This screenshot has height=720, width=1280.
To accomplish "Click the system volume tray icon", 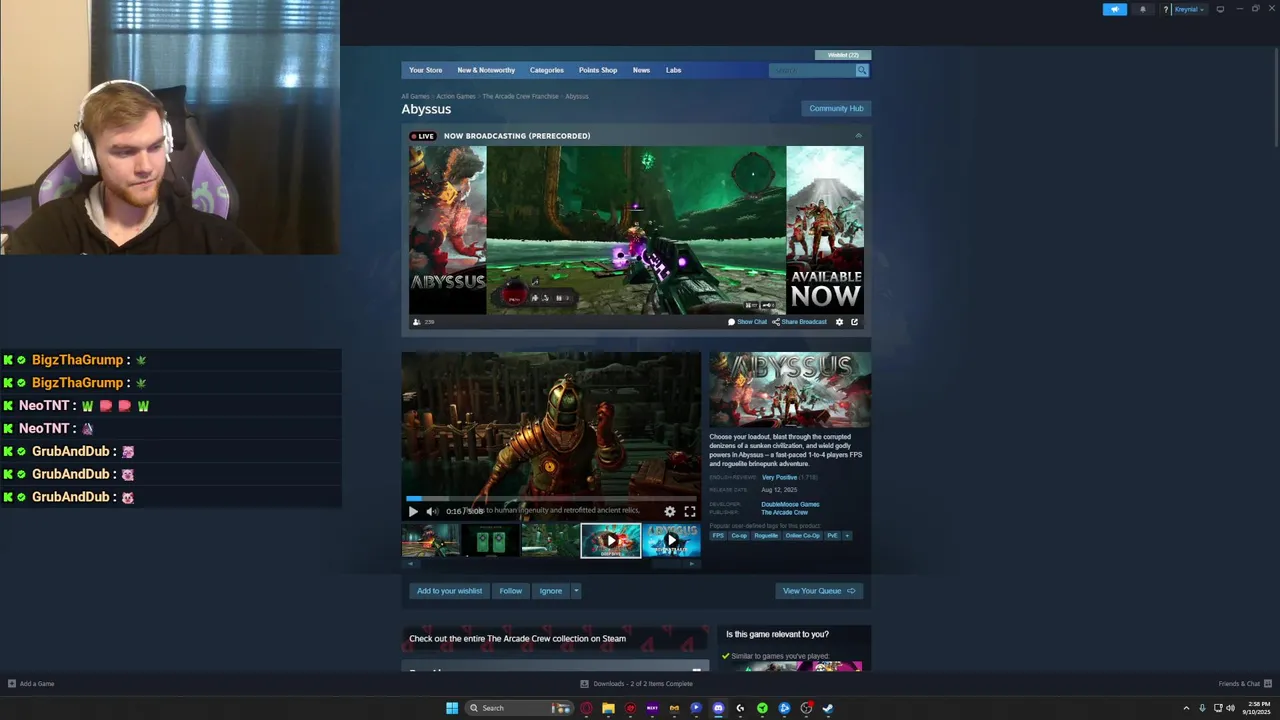I will pos(1230,708).
